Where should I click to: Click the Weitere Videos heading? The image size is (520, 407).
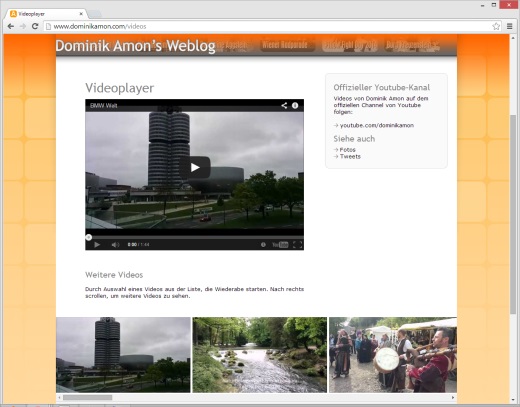(114, 275)
